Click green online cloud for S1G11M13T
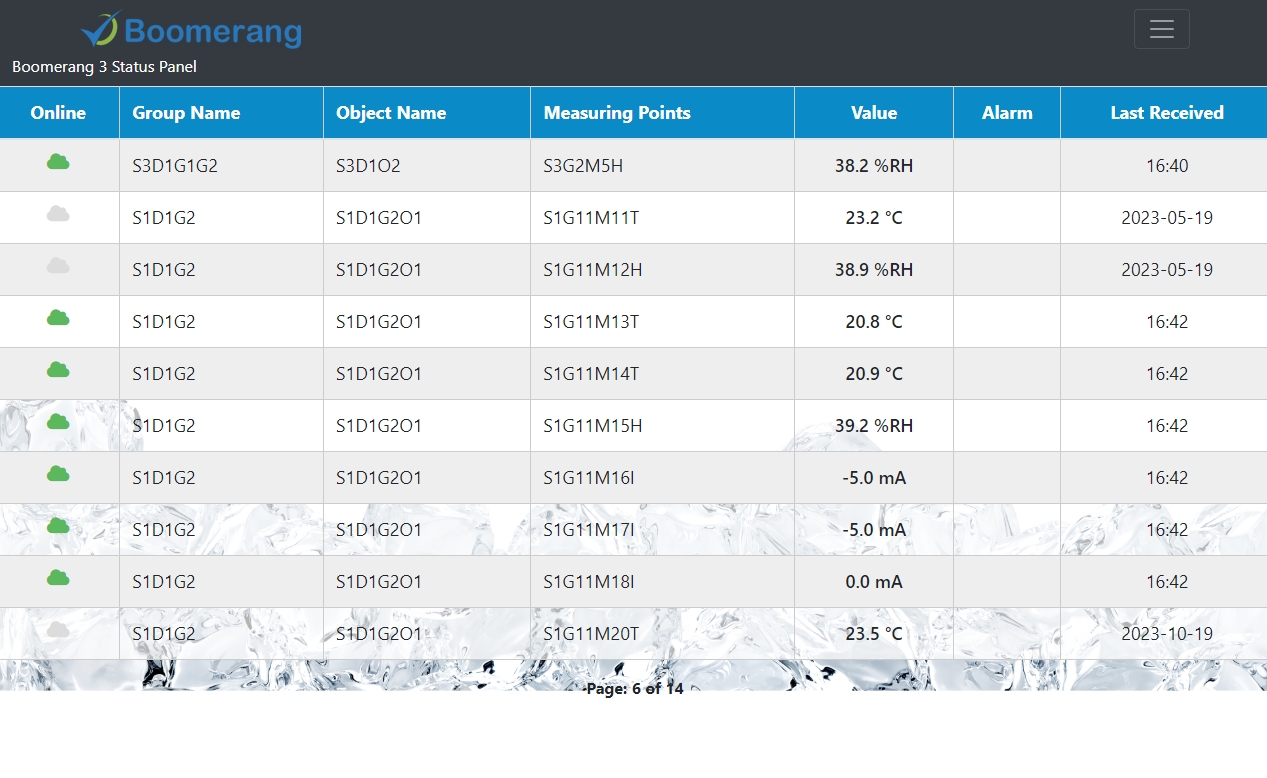 click(x=58, y=318)
